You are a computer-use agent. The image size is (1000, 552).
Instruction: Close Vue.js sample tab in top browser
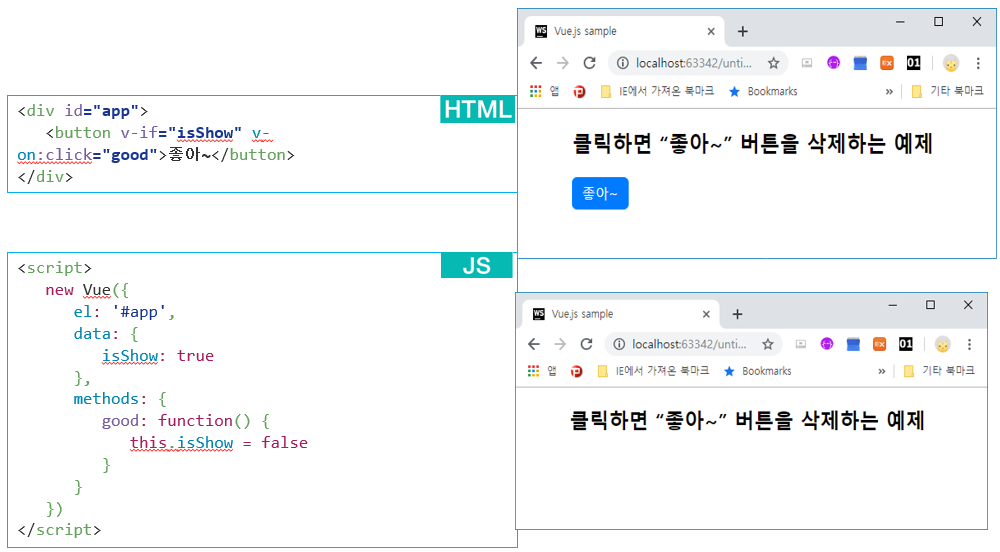click(x=711, y=31)
